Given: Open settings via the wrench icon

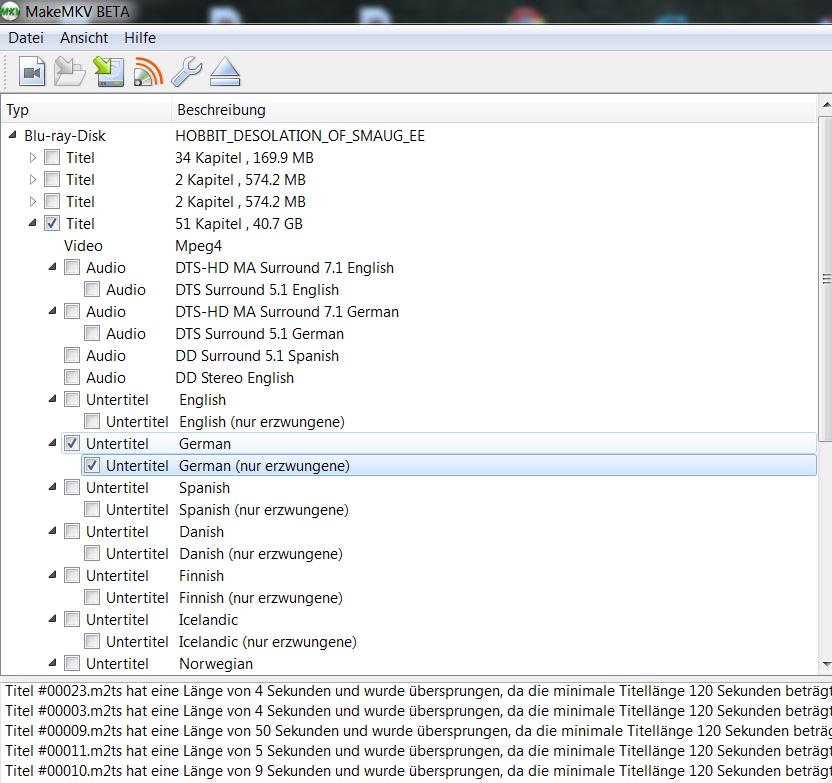Looking at the screenshot, I should [x=186, y=72].
